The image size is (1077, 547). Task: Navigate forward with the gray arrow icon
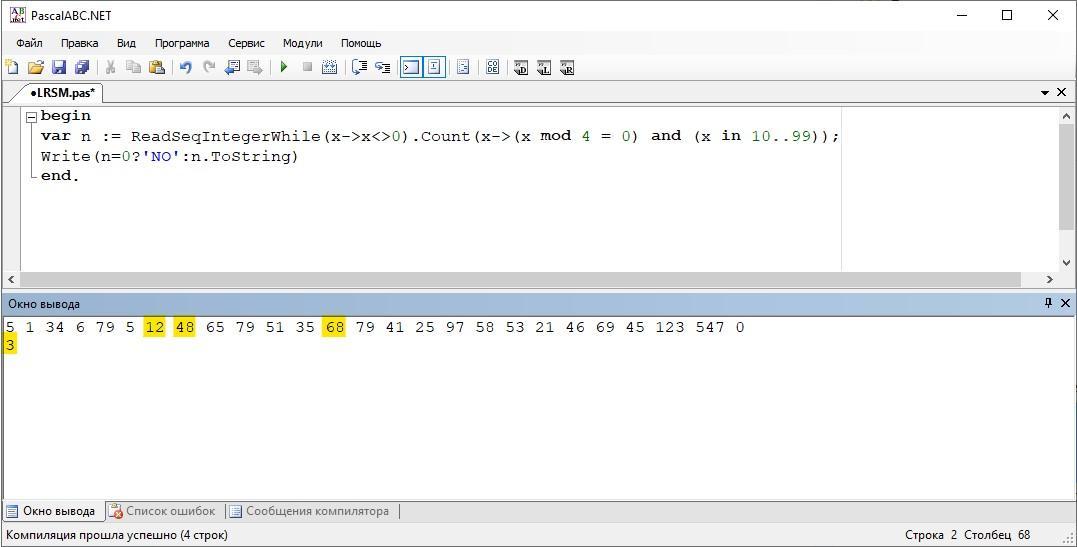255,67
